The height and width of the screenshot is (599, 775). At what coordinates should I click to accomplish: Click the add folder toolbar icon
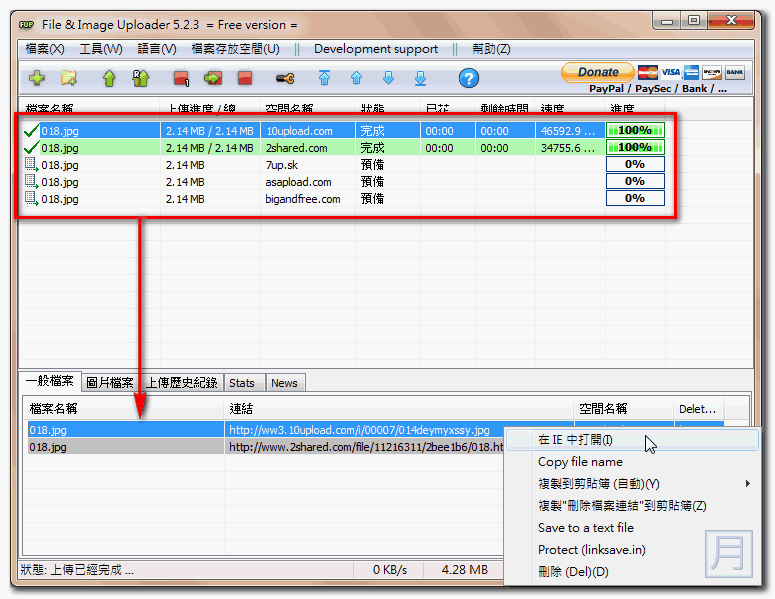tap(69, 78)
